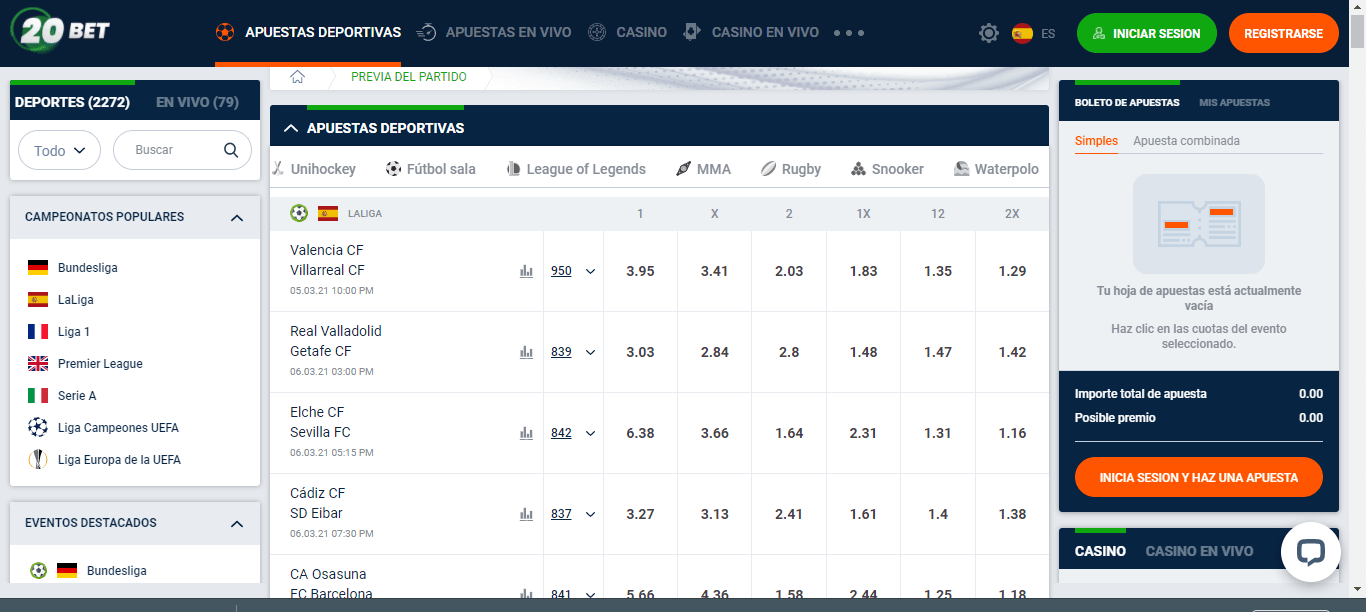
Task: Open statistics icon for Valencia CF match
Action: [x=526, y=271]
